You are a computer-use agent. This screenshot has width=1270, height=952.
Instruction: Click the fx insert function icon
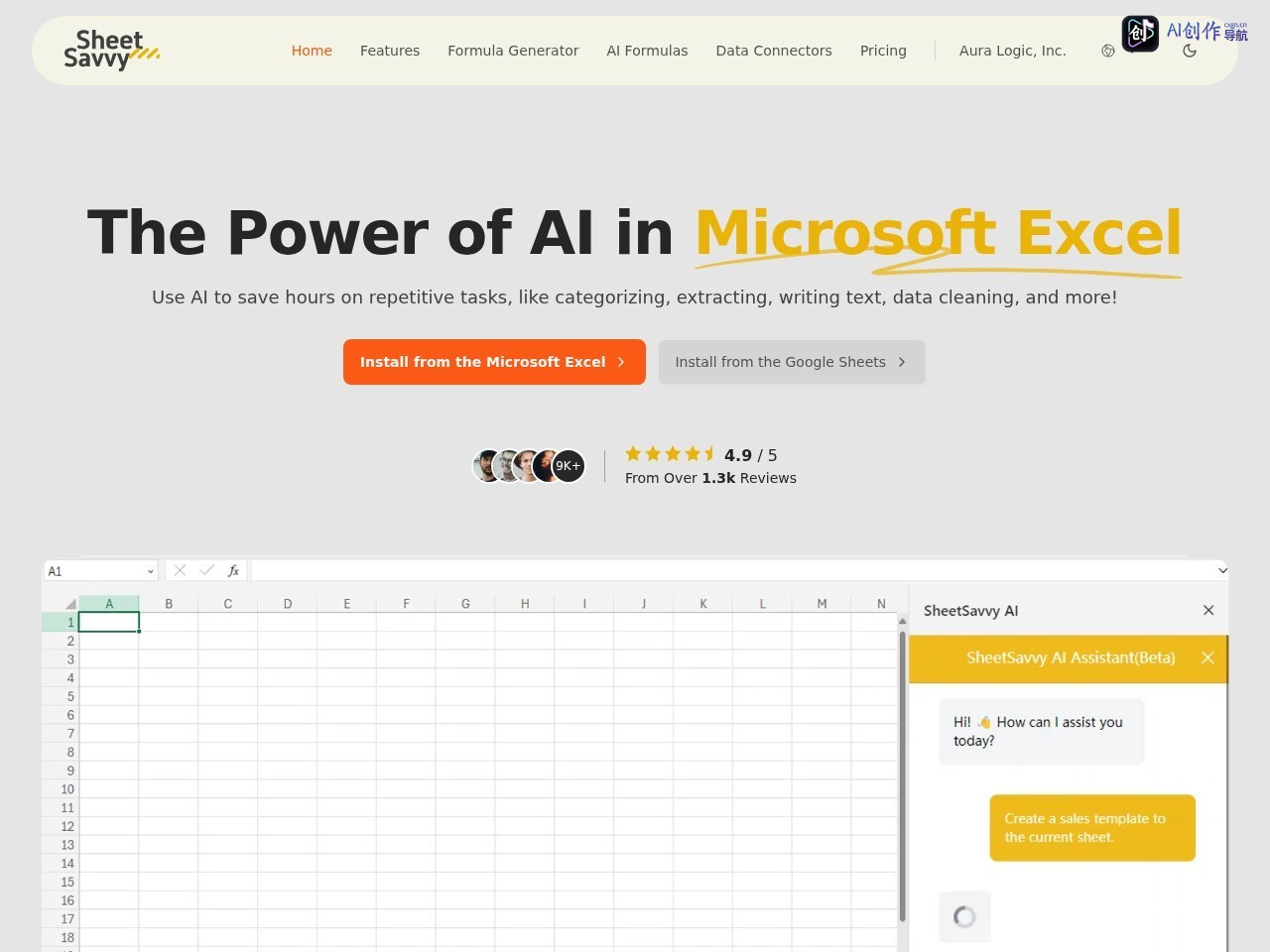pyautogui.click(x=233, y=570)
